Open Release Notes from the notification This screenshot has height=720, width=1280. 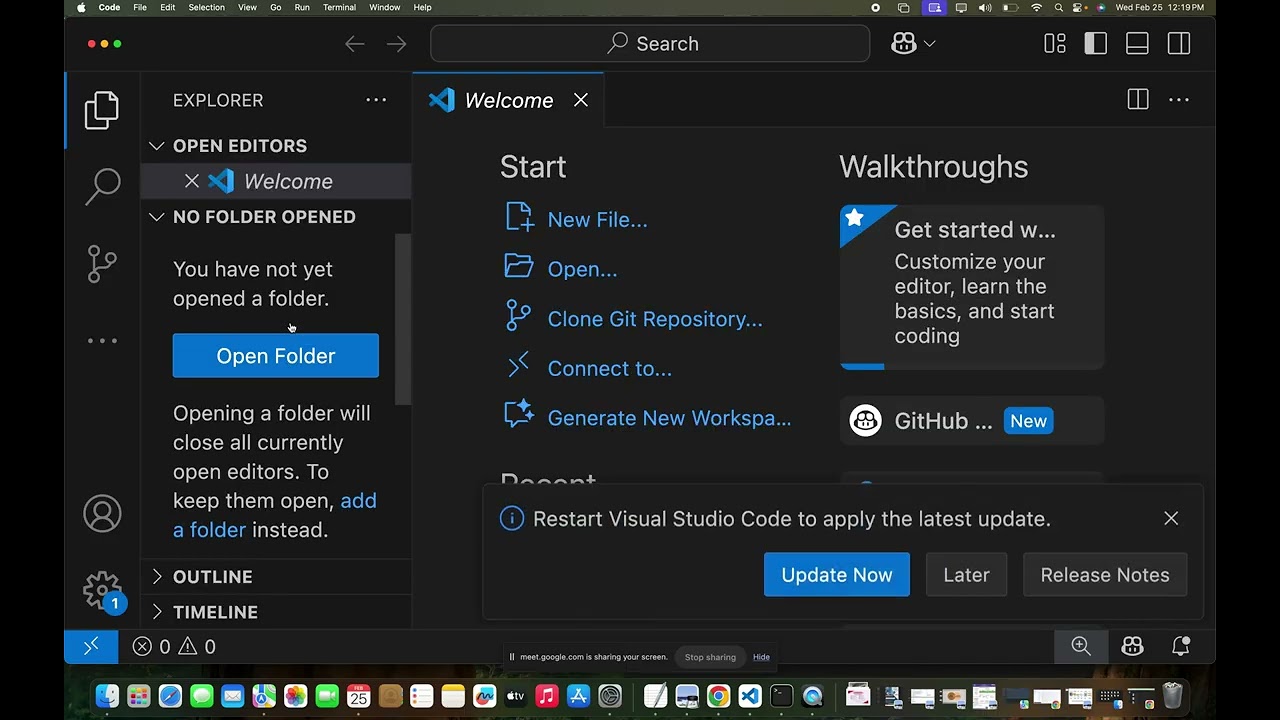coord(1105,575)
